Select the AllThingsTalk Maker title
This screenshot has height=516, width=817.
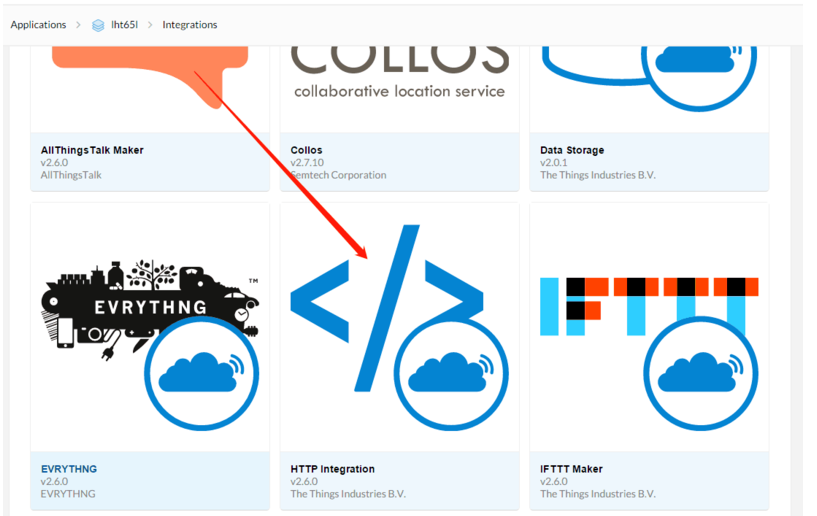coord(92,150)
